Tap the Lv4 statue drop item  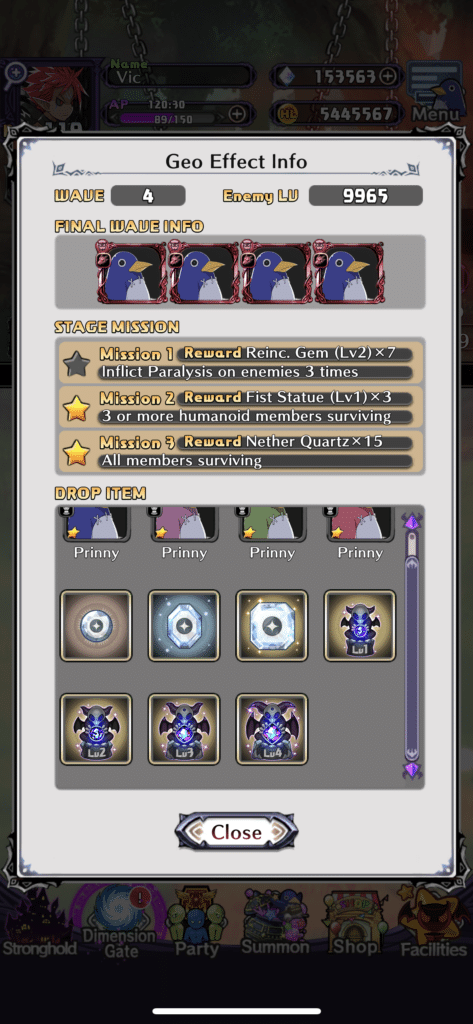[x=272, y=729]
